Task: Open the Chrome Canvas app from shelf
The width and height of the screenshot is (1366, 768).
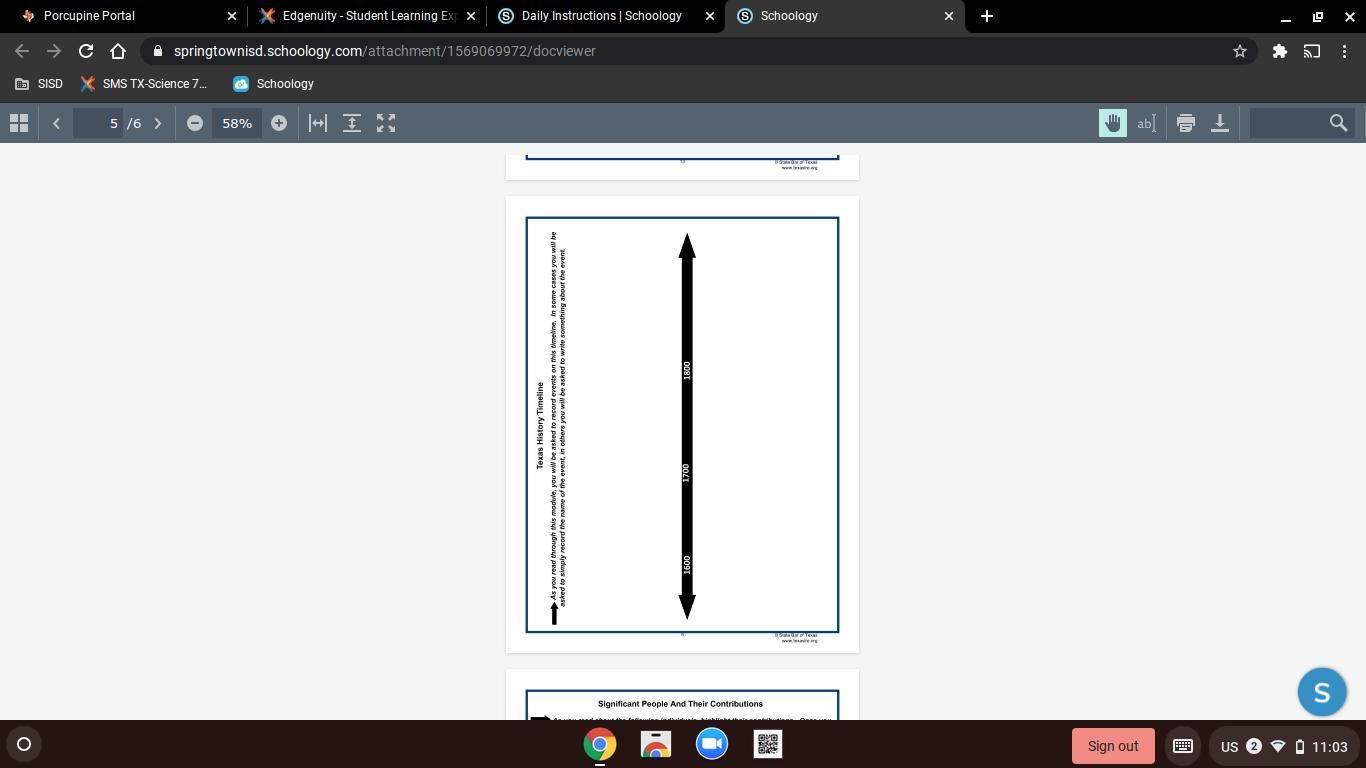Action: click(656, 744)
